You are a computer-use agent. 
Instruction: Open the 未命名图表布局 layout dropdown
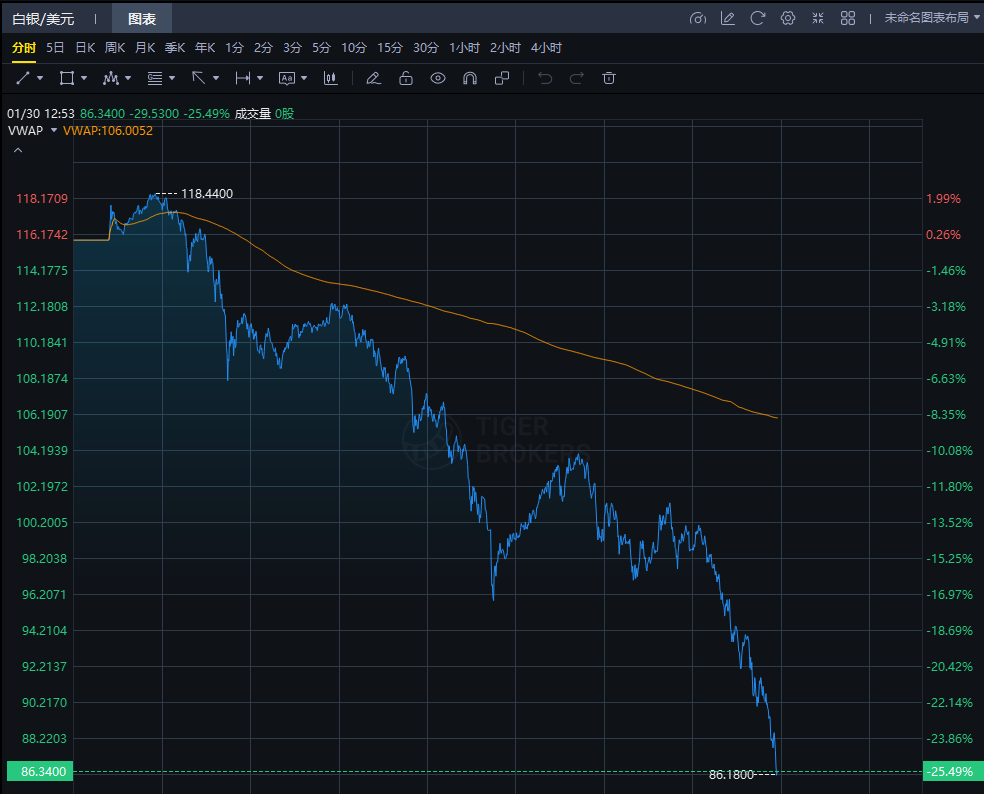pos(926,18)
